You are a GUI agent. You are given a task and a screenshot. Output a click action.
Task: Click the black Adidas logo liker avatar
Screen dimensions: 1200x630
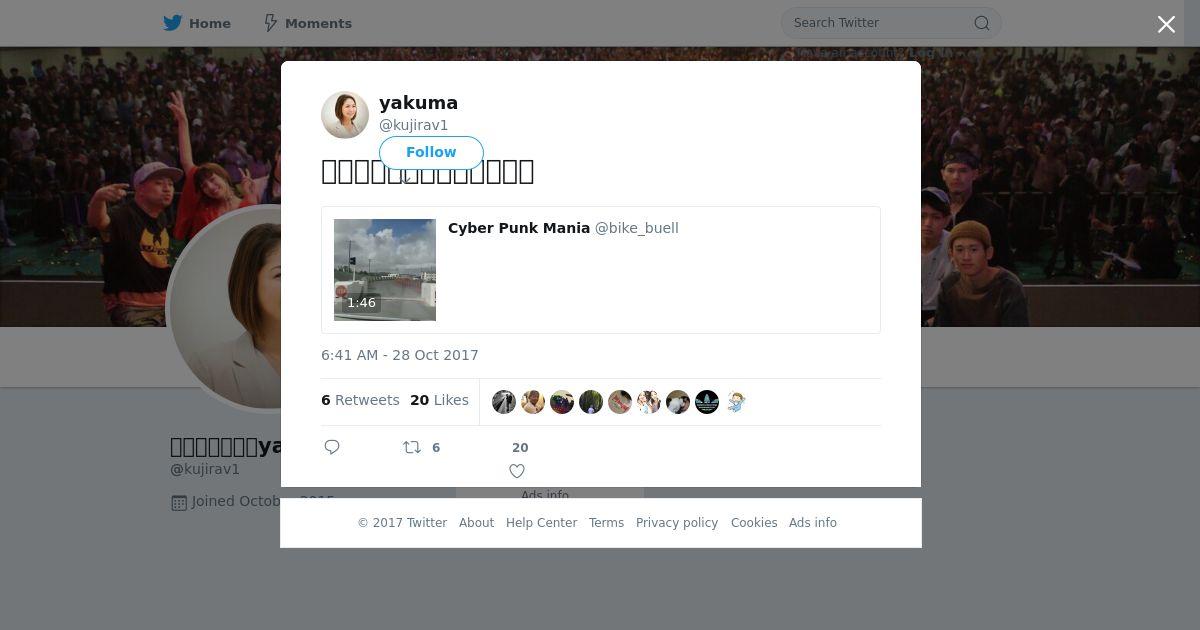tap(707, 402)
